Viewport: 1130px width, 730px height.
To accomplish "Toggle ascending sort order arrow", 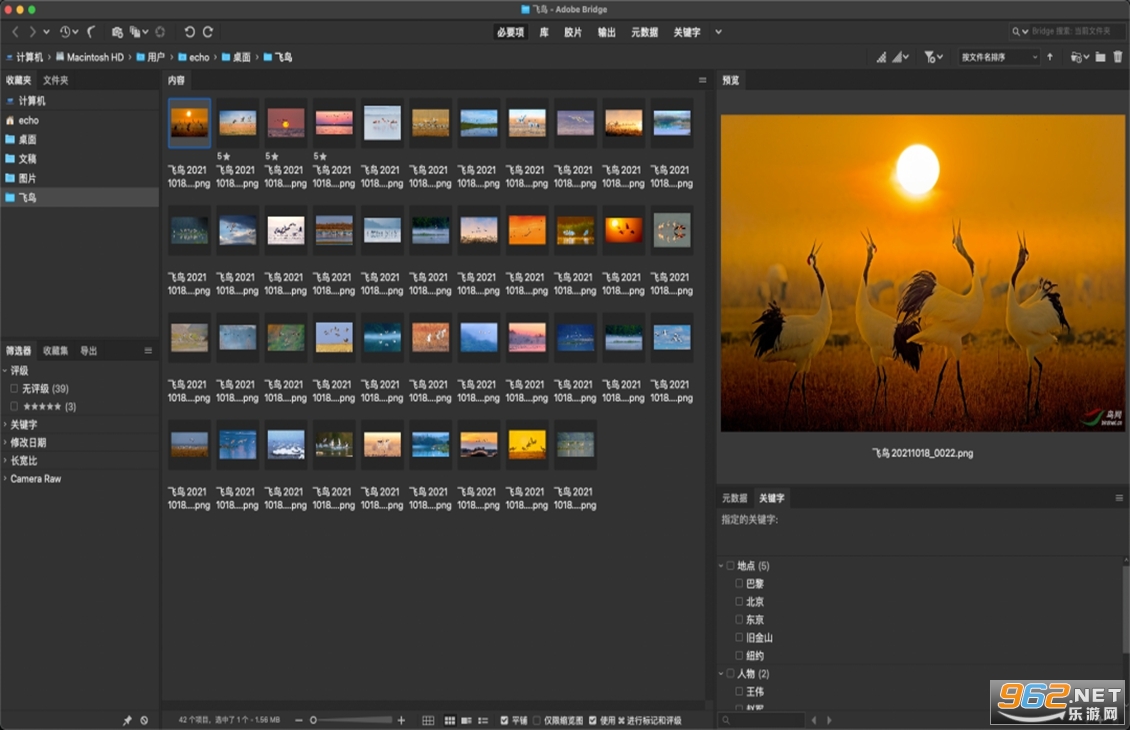I will tap(1050, 57).
